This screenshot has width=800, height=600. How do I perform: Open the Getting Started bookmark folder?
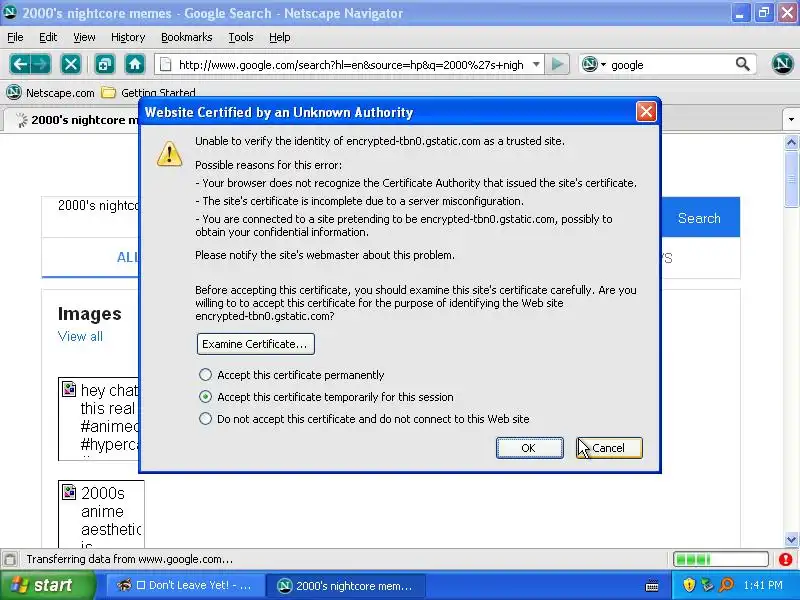[x=148, y=93]
